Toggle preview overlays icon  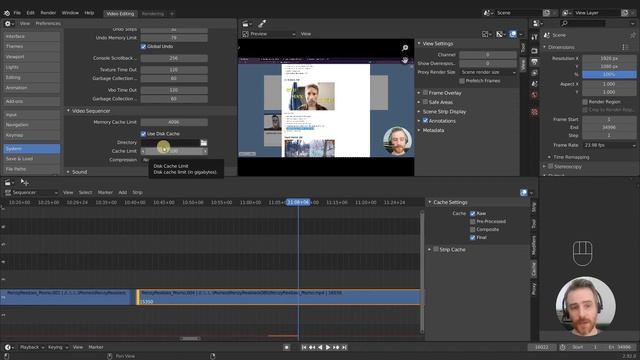[513, 34]
